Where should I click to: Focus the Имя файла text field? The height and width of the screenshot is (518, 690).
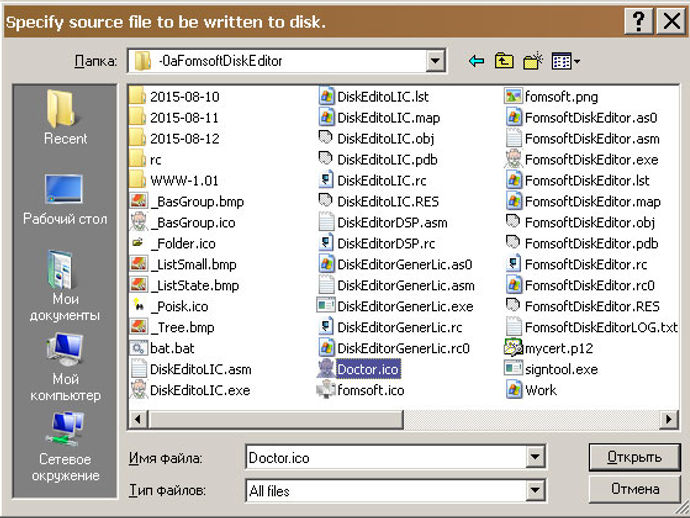coord(386,457)
